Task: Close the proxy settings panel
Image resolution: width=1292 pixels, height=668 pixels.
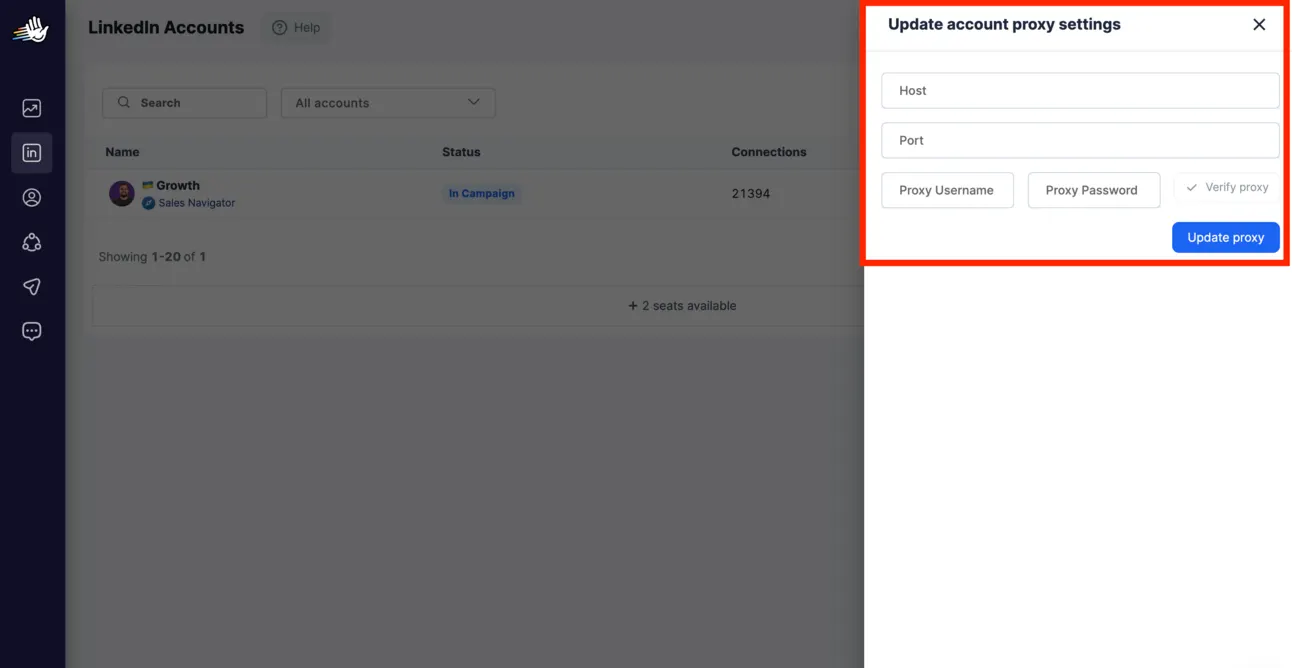Action: pyautogui.click(x=1259, y=25)
